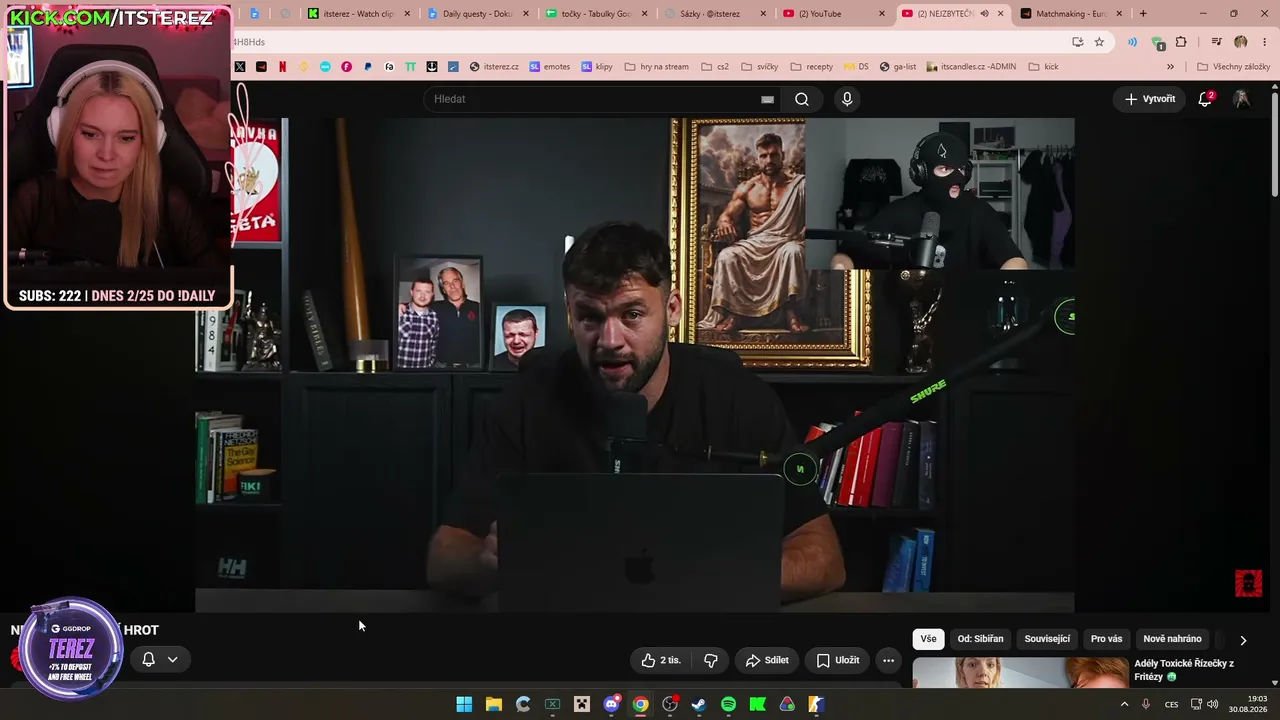Open the channel notification bell dropdown
1280x720 pixels.
point(160,659)
